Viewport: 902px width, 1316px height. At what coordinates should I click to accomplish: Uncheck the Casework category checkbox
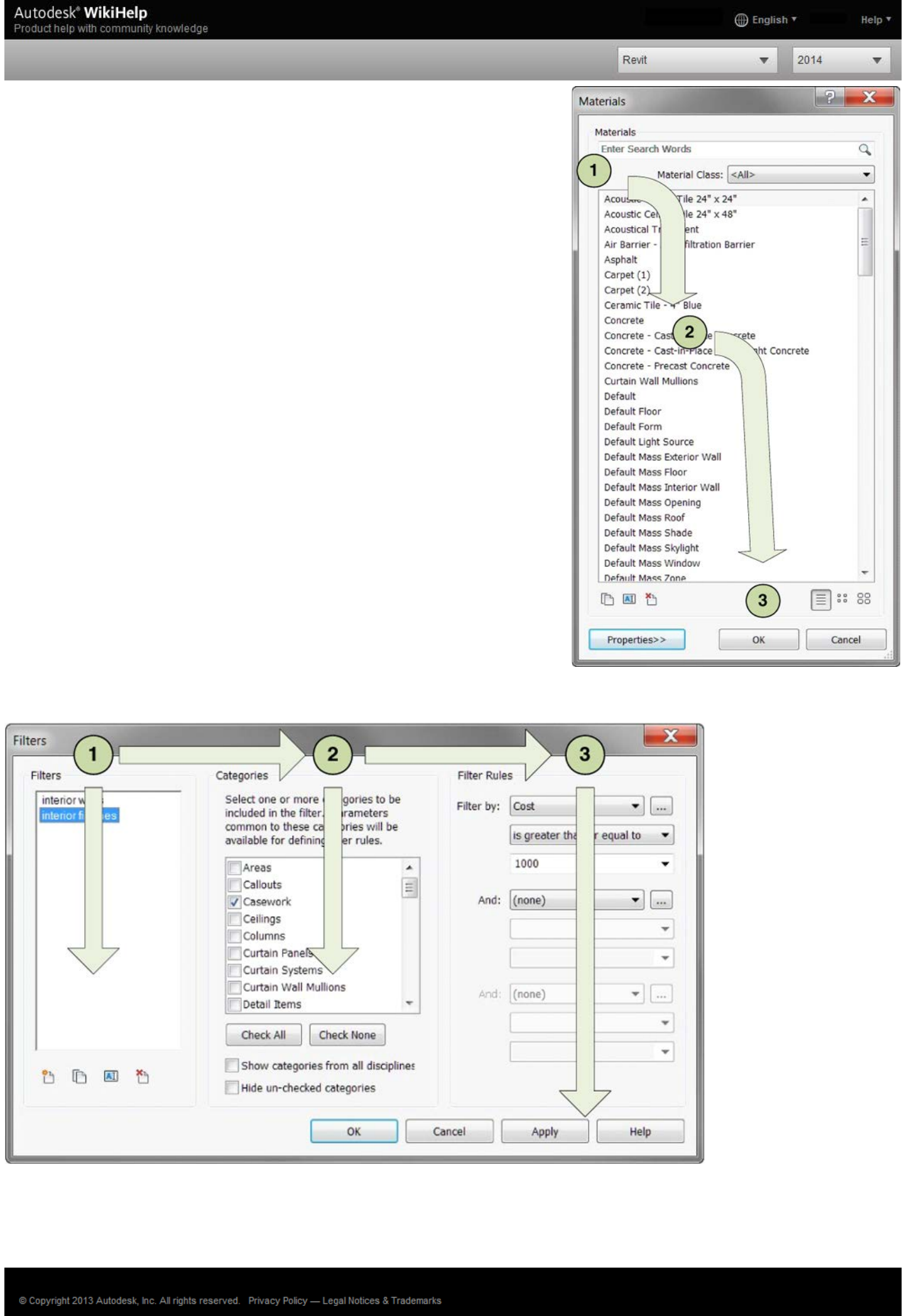(234, 902)
